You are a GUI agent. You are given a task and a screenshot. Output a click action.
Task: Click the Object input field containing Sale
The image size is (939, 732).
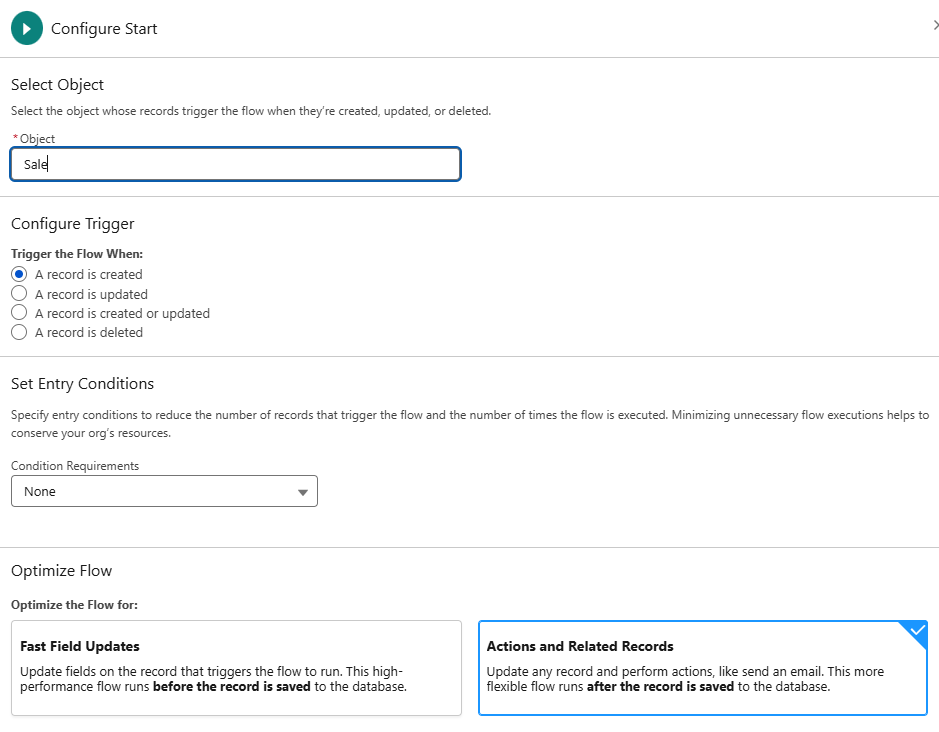coord(235,164)
